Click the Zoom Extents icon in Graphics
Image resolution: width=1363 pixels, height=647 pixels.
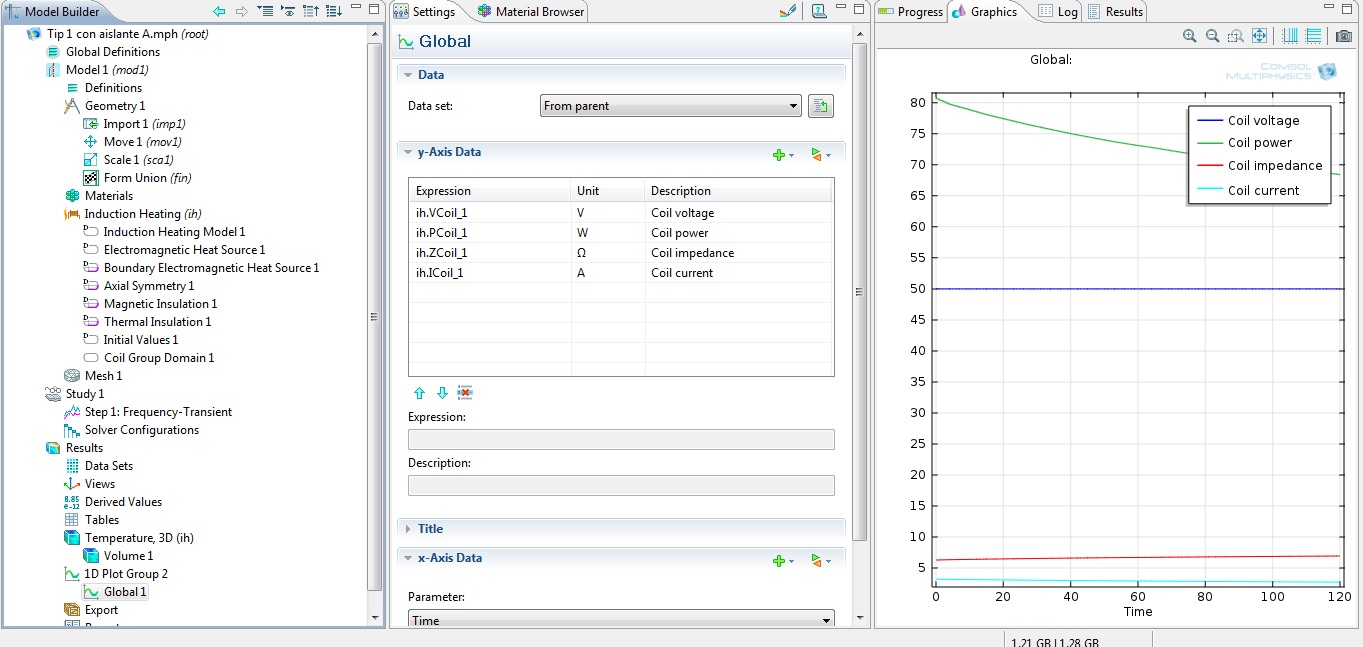coord(1259,36)
